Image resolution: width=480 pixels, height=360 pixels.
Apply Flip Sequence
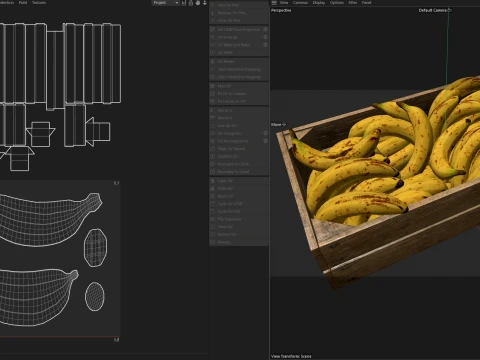pyautogui.click(x=239, y=219)
